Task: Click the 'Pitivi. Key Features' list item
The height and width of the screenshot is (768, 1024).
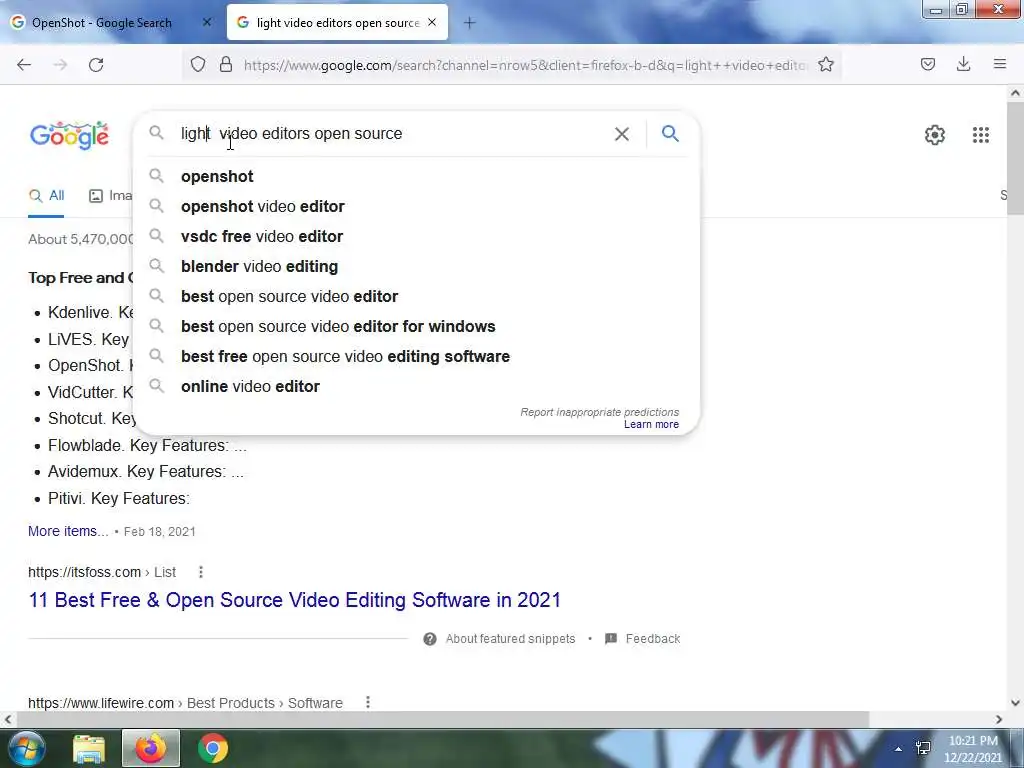Action: pyautogui.click(x=119, y=498)
